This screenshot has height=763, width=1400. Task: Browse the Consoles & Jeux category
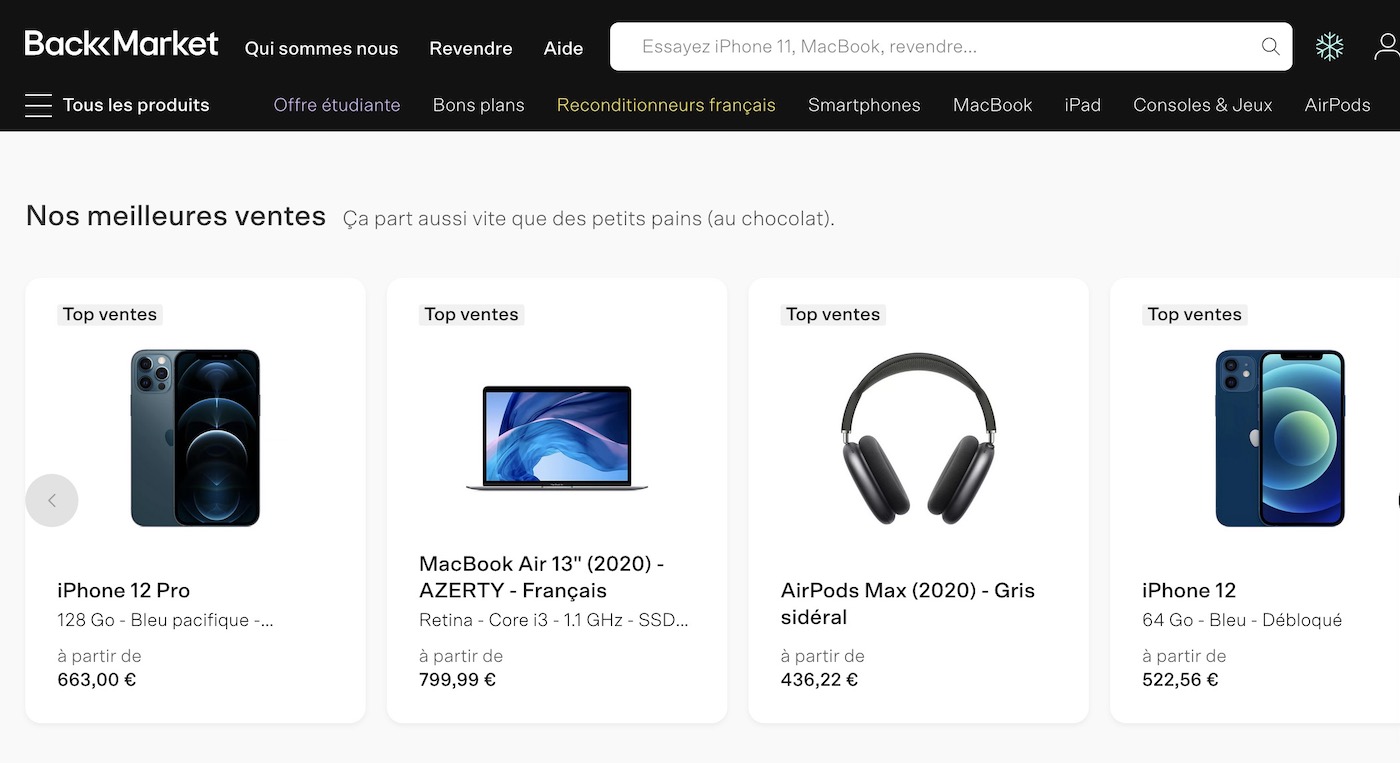pos(1202,104)
